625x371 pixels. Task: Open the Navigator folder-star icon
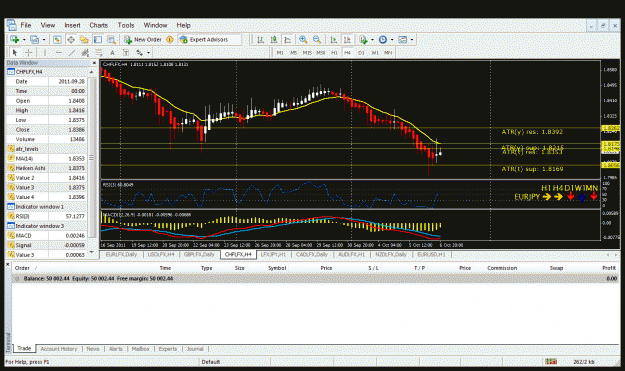[84, 39]
